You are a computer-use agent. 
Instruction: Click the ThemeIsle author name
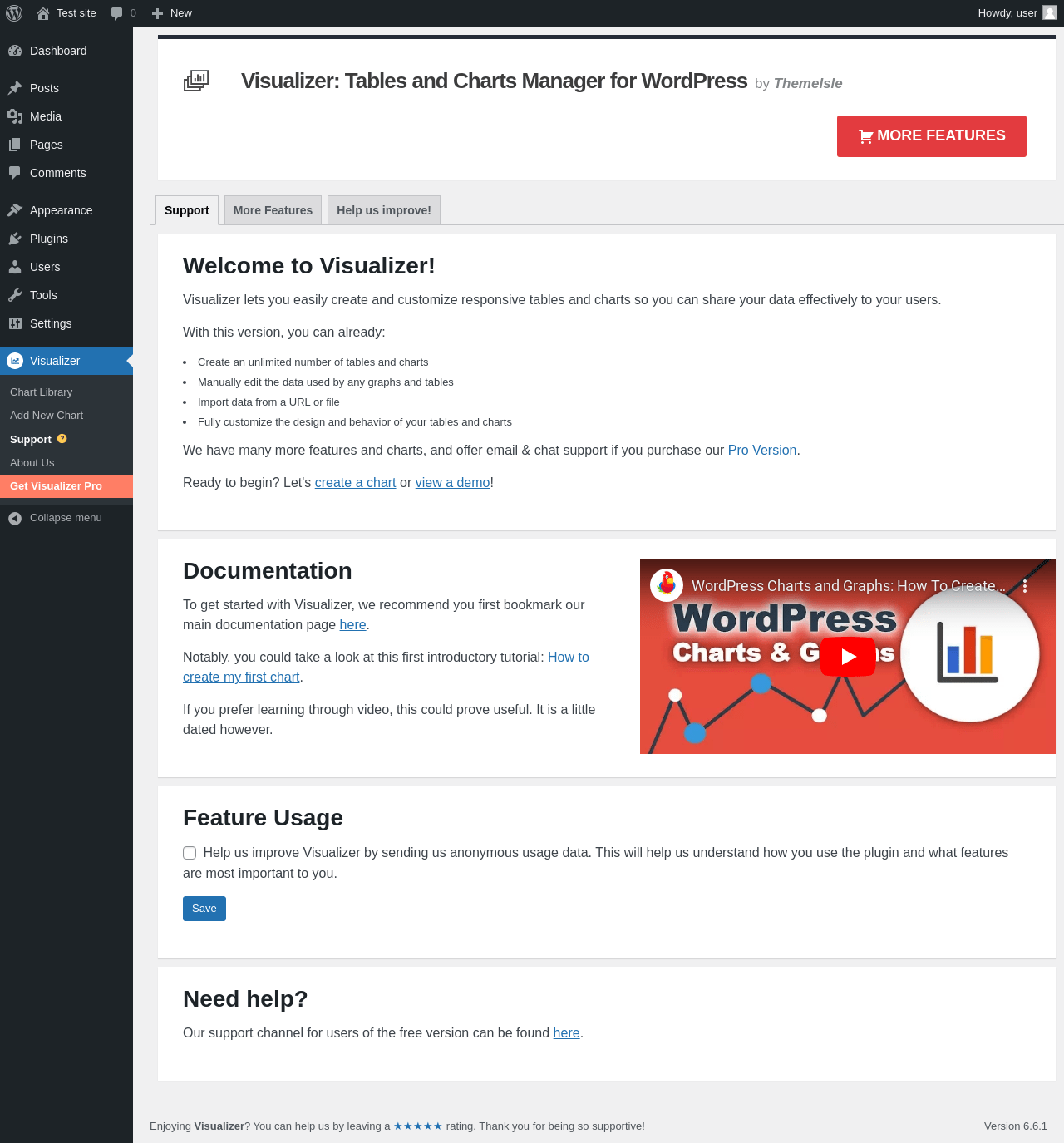point(808,83)
